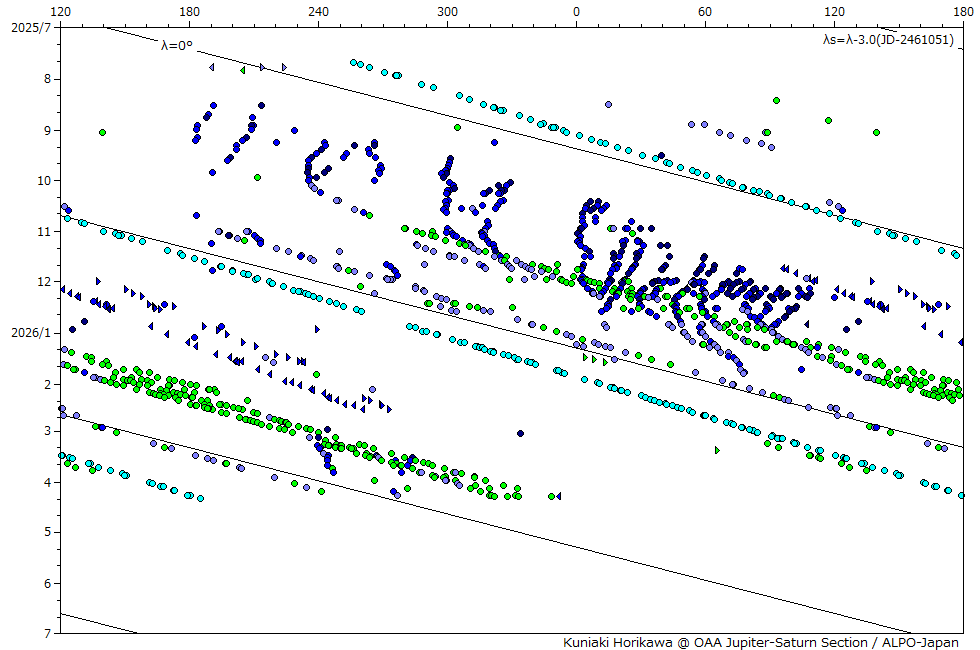
Task: Click the topmost green dot under the 60–120 span
Action: pos(776,100)
